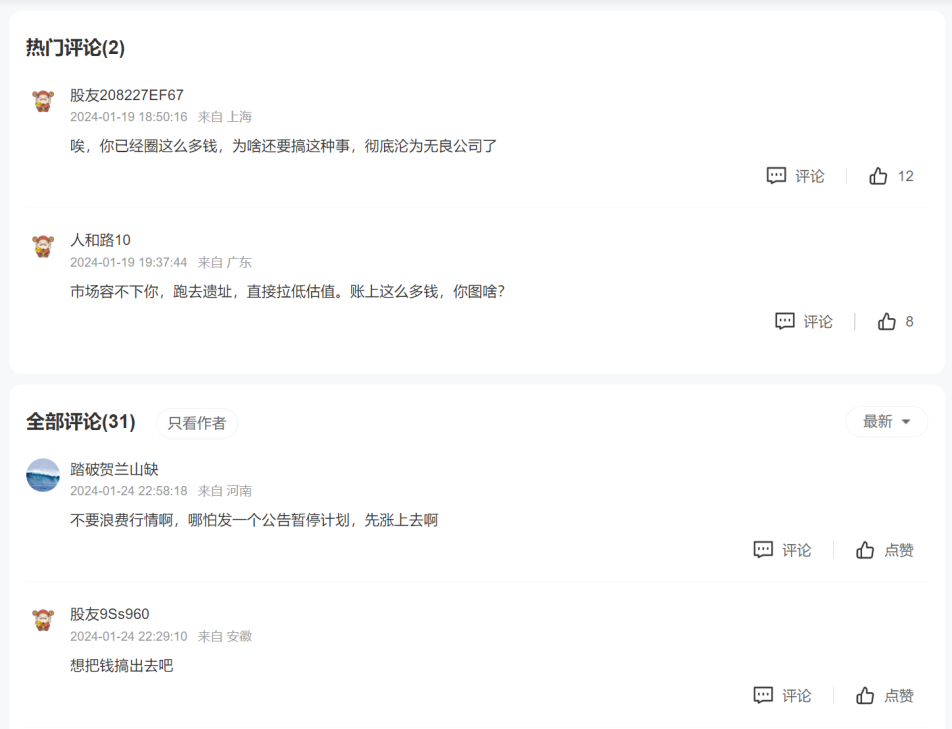The height and width of the screenshot is (729, 952).
Task: Open the 最新 sort dropdown
Action: click(x=886, y=421)
